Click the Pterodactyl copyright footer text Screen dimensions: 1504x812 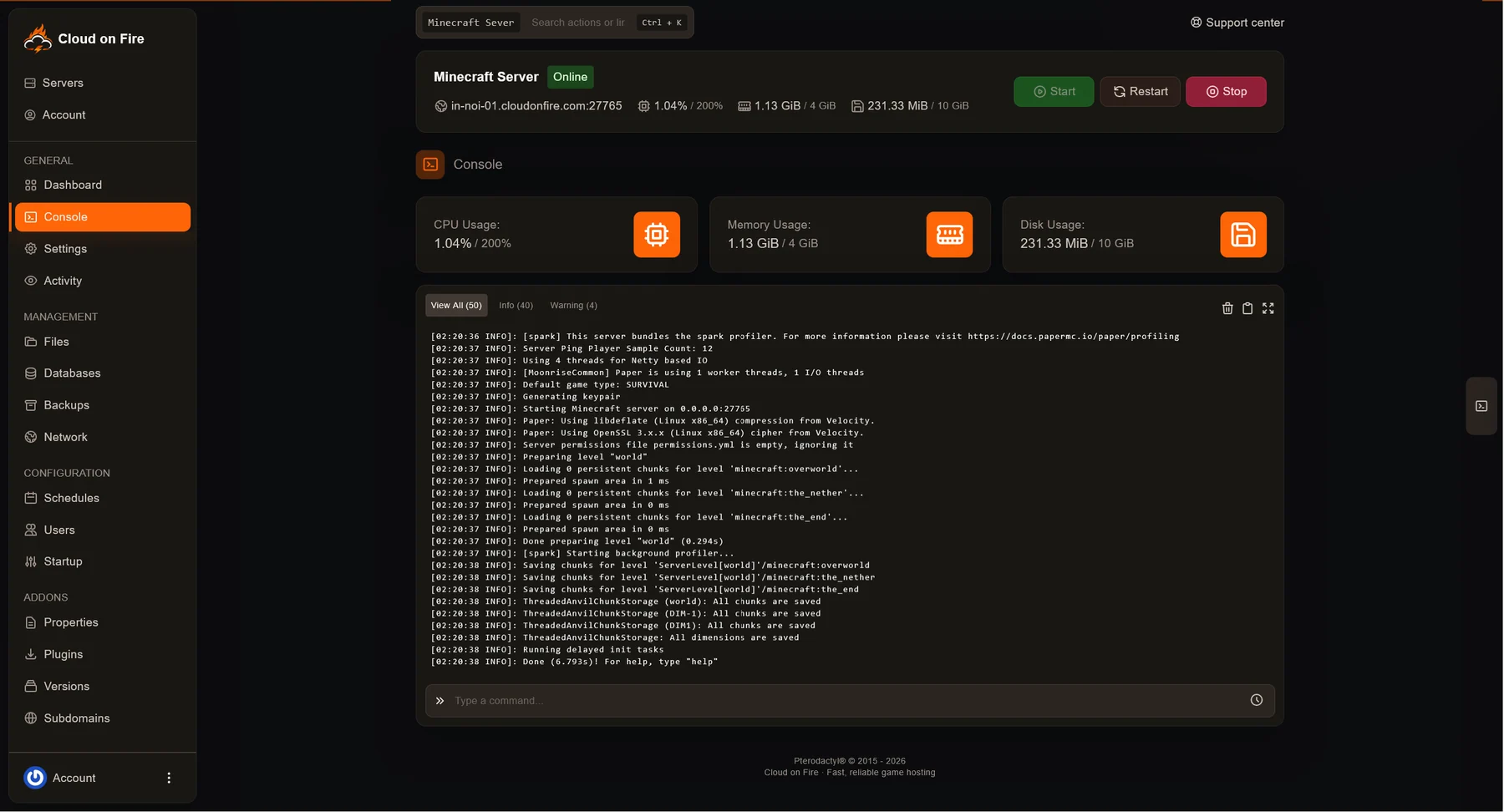pos(849,761)
